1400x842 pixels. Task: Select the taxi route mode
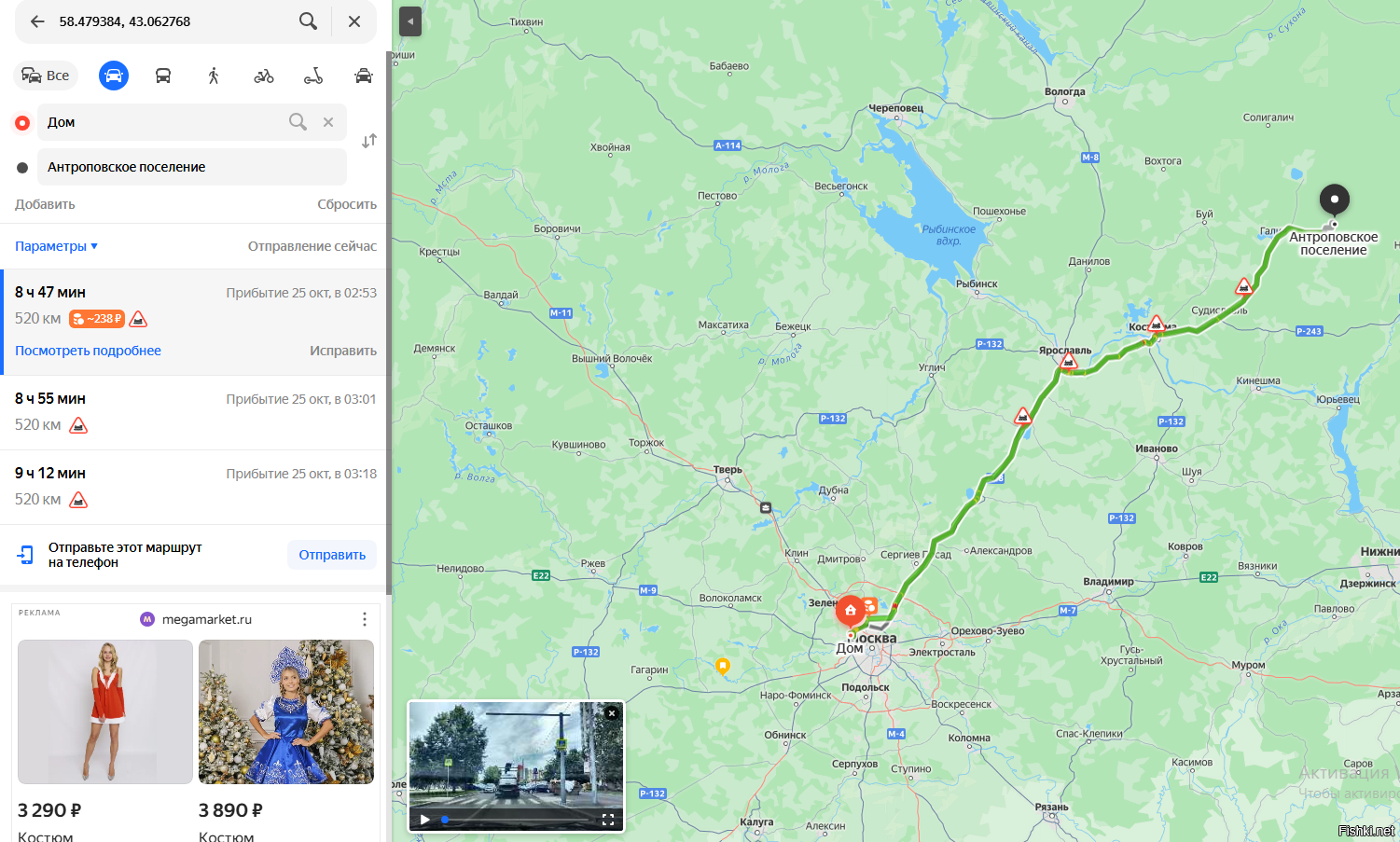coord(364,76)
